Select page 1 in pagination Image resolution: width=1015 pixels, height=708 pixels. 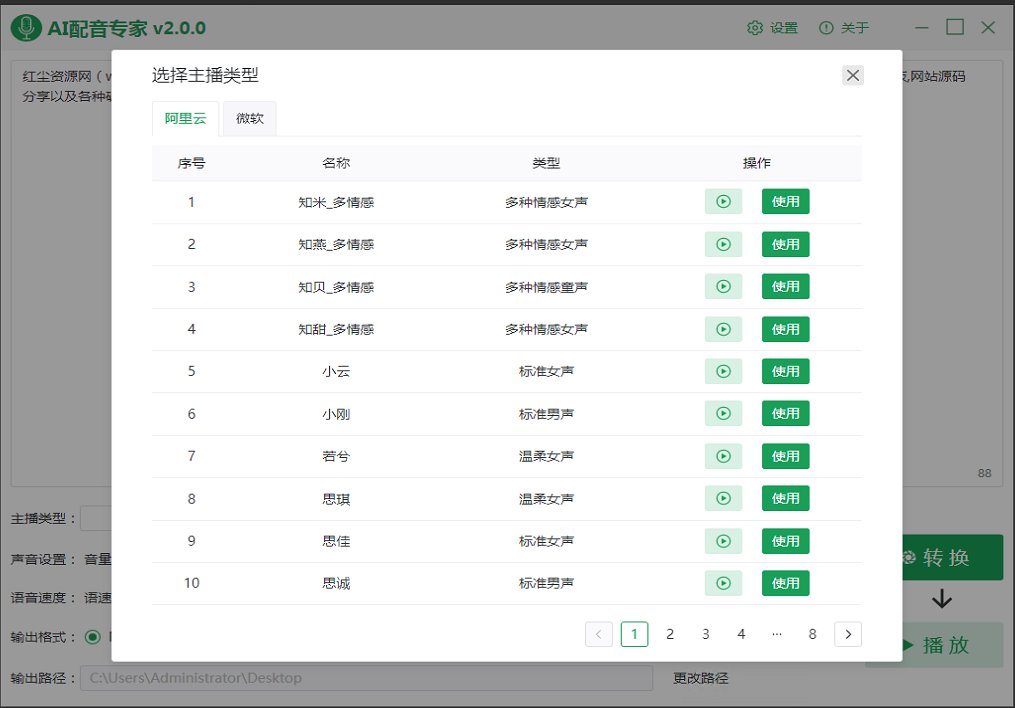pyautogui.click(x=634, y=634)
